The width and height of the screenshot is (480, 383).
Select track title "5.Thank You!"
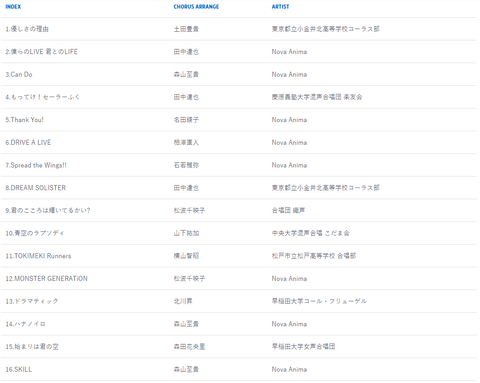24,120
